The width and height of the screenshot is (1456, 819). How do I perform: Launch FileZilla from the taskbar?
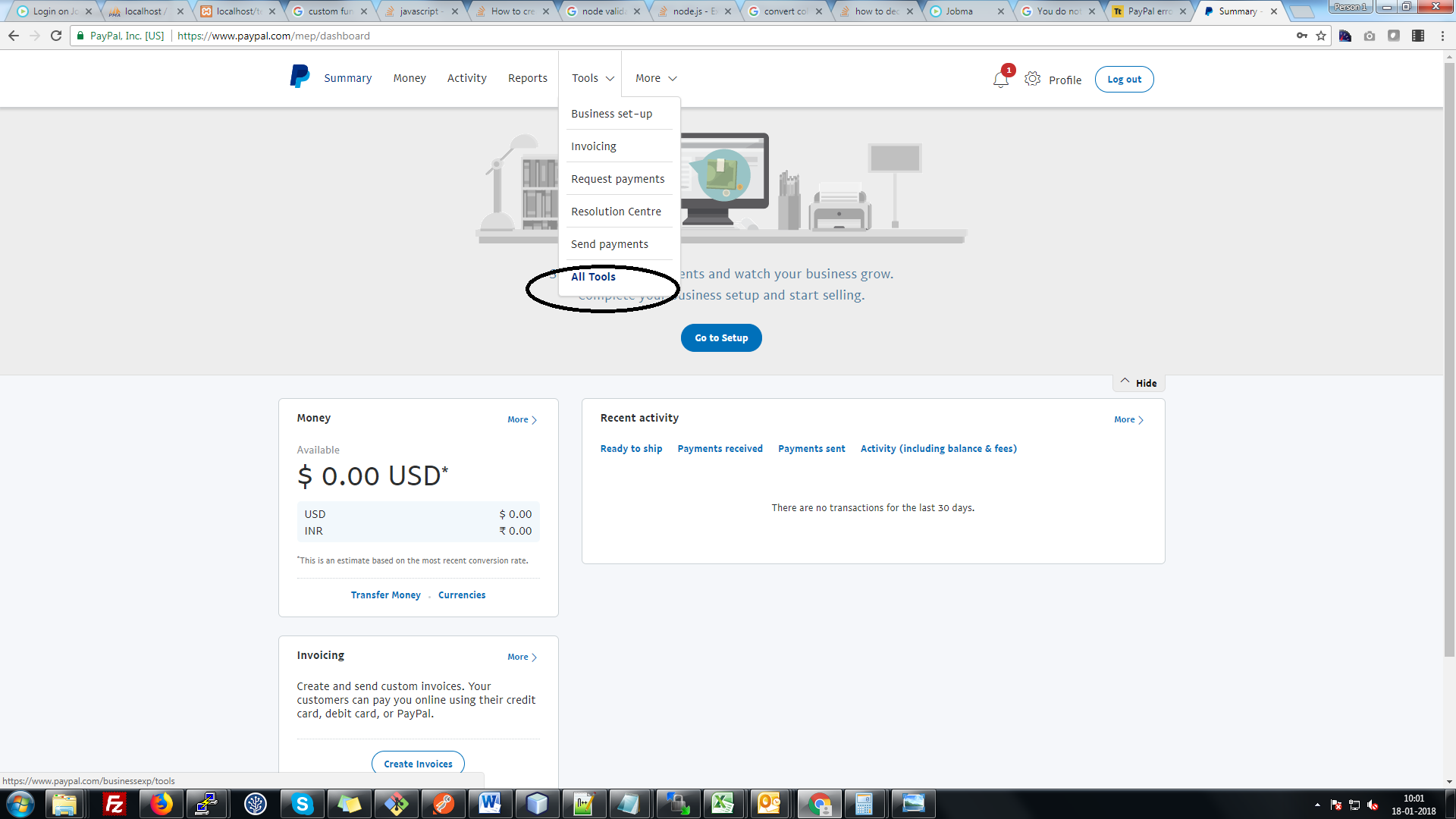coord(112,803)
